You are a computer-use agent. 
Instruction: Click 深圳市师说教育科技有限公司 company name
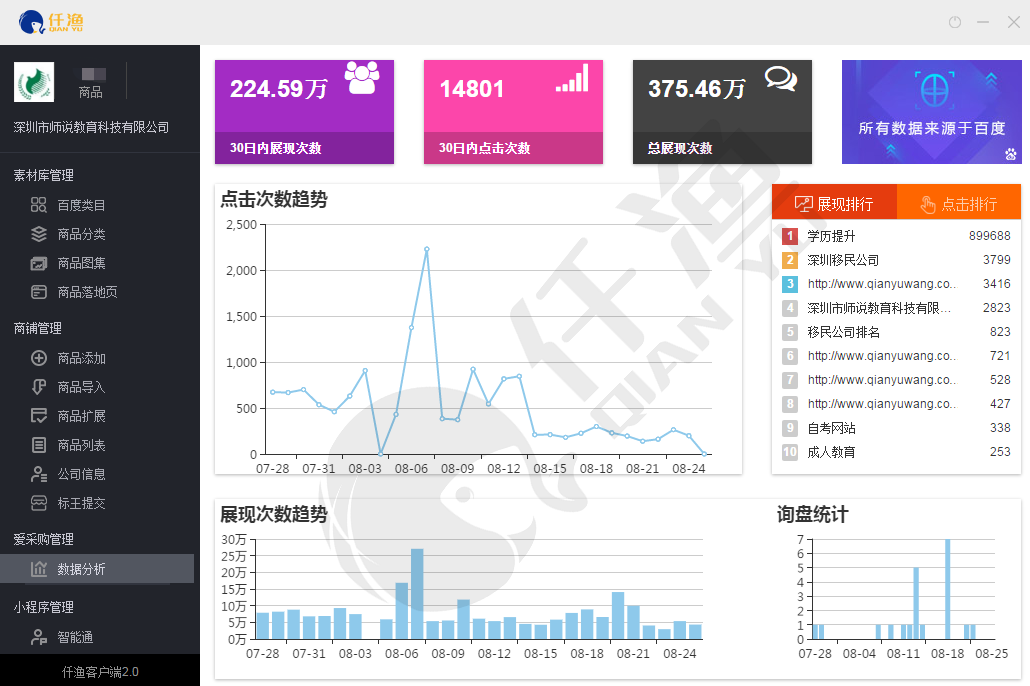tap(91, 127)
